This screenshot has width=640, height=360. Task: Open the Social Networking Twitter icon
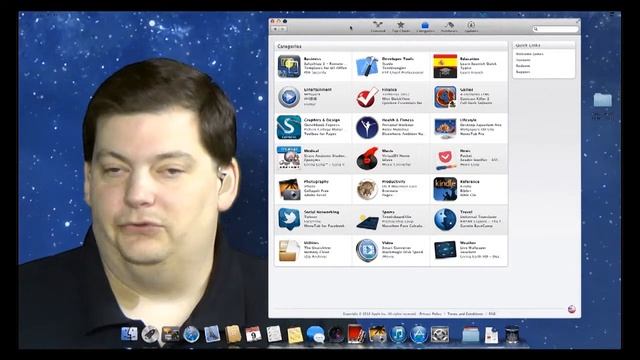pos(289,219)
